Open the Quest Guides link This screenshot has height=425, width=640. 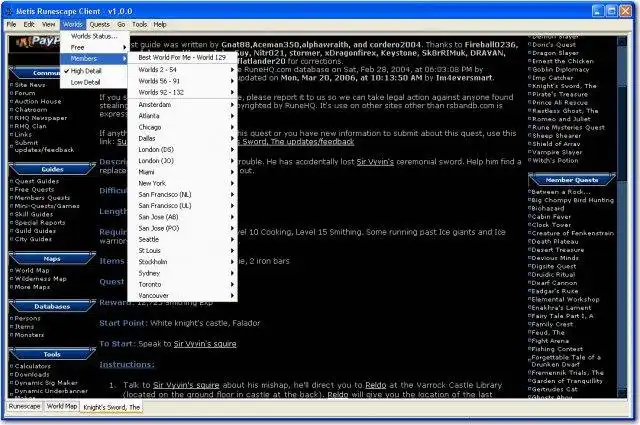point(37,181)
